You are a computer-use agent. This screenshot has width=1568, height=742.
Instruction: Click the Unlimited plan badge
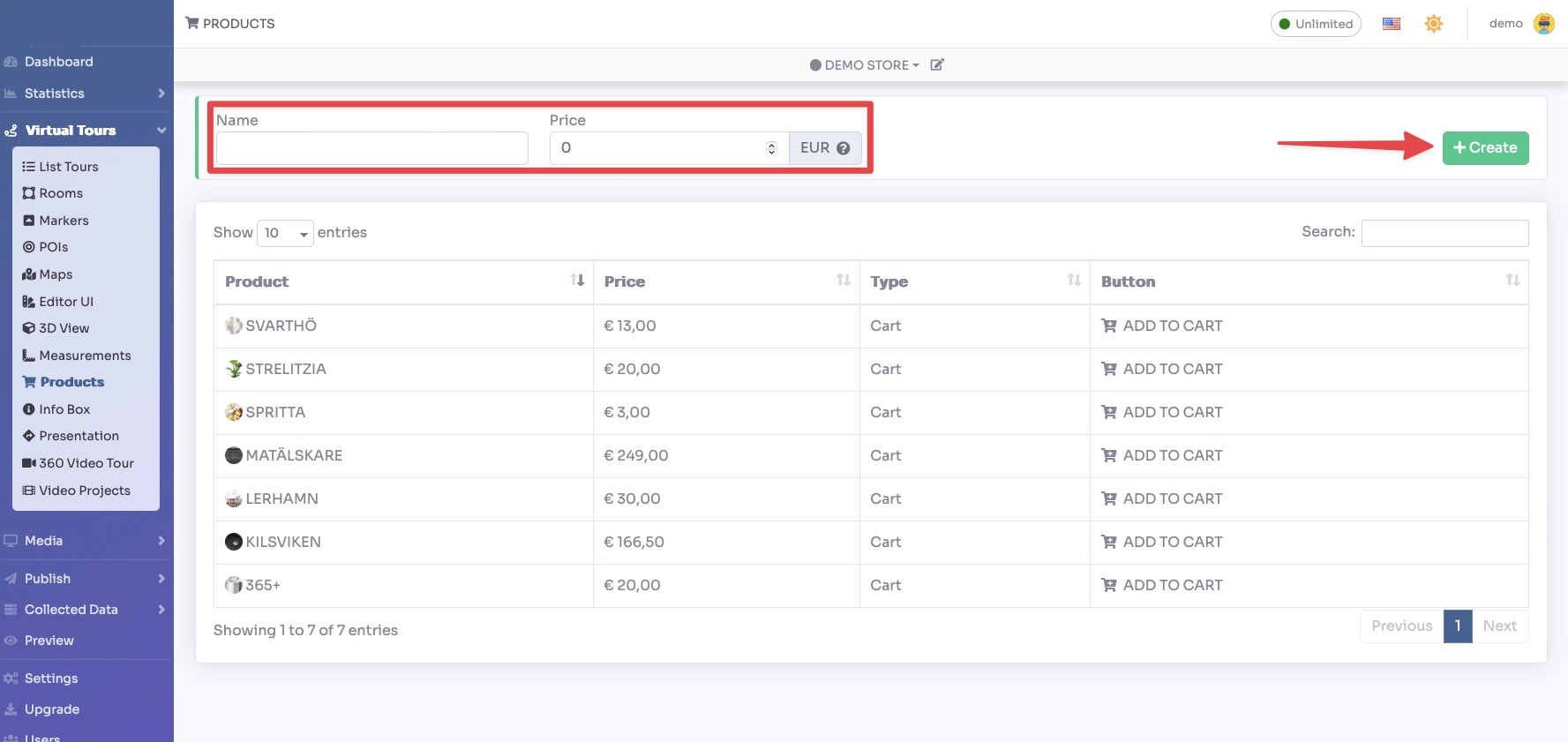[x=1316, y=24]
